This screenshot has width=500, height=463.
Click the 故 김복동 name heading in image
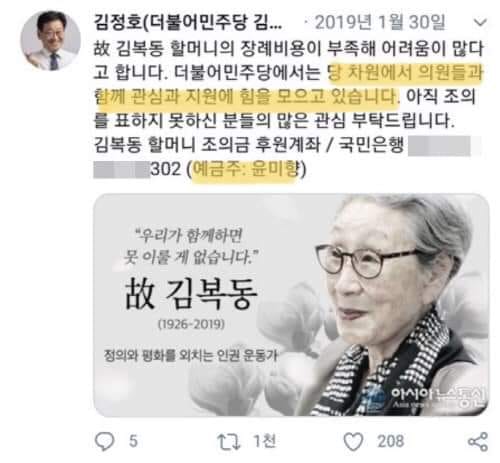pos(191,294)
